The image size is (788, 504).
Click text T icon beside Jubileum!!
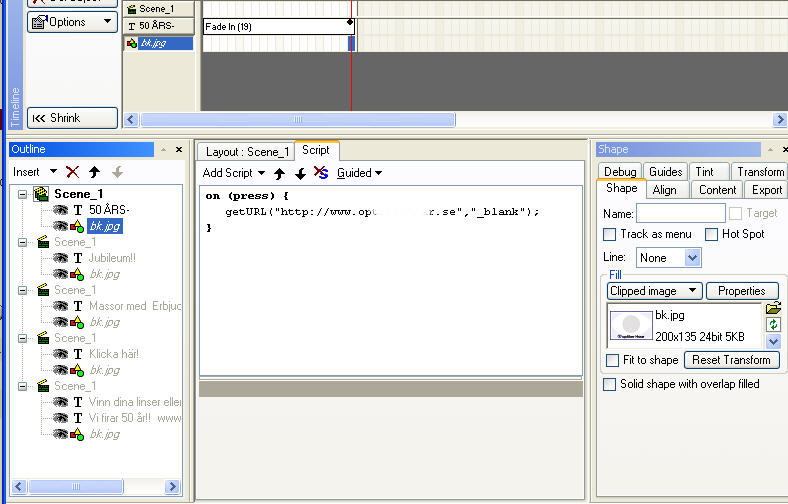77,258
